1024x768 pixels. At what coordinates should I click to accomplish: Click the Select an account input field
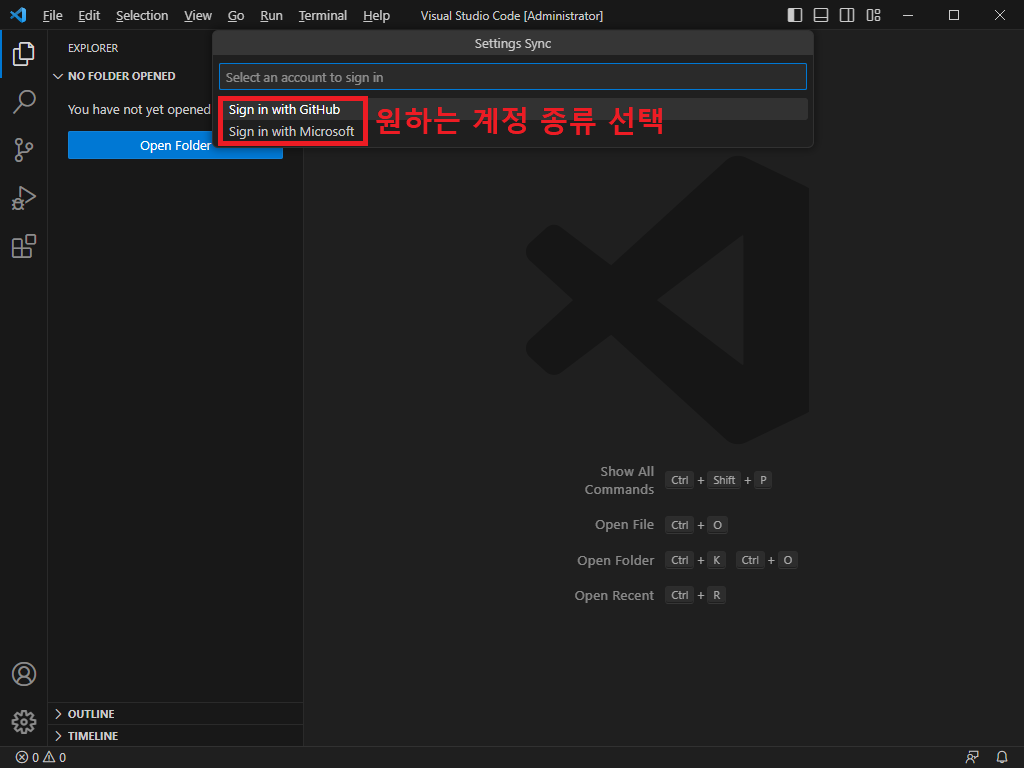512,77
